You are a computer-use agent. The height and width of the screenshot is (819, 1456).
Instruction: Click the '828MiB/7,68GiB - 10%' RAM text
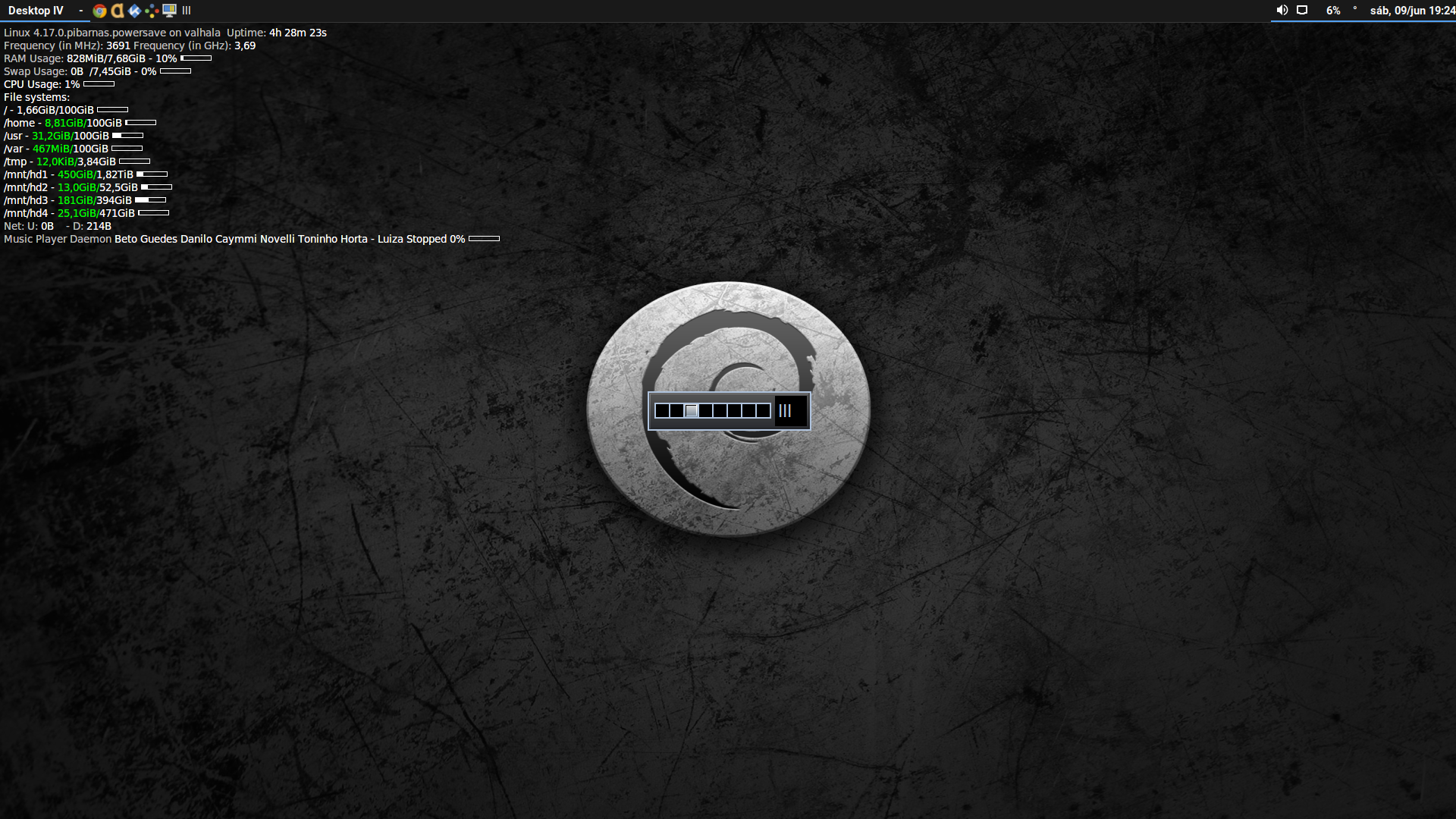pos(121,58)
